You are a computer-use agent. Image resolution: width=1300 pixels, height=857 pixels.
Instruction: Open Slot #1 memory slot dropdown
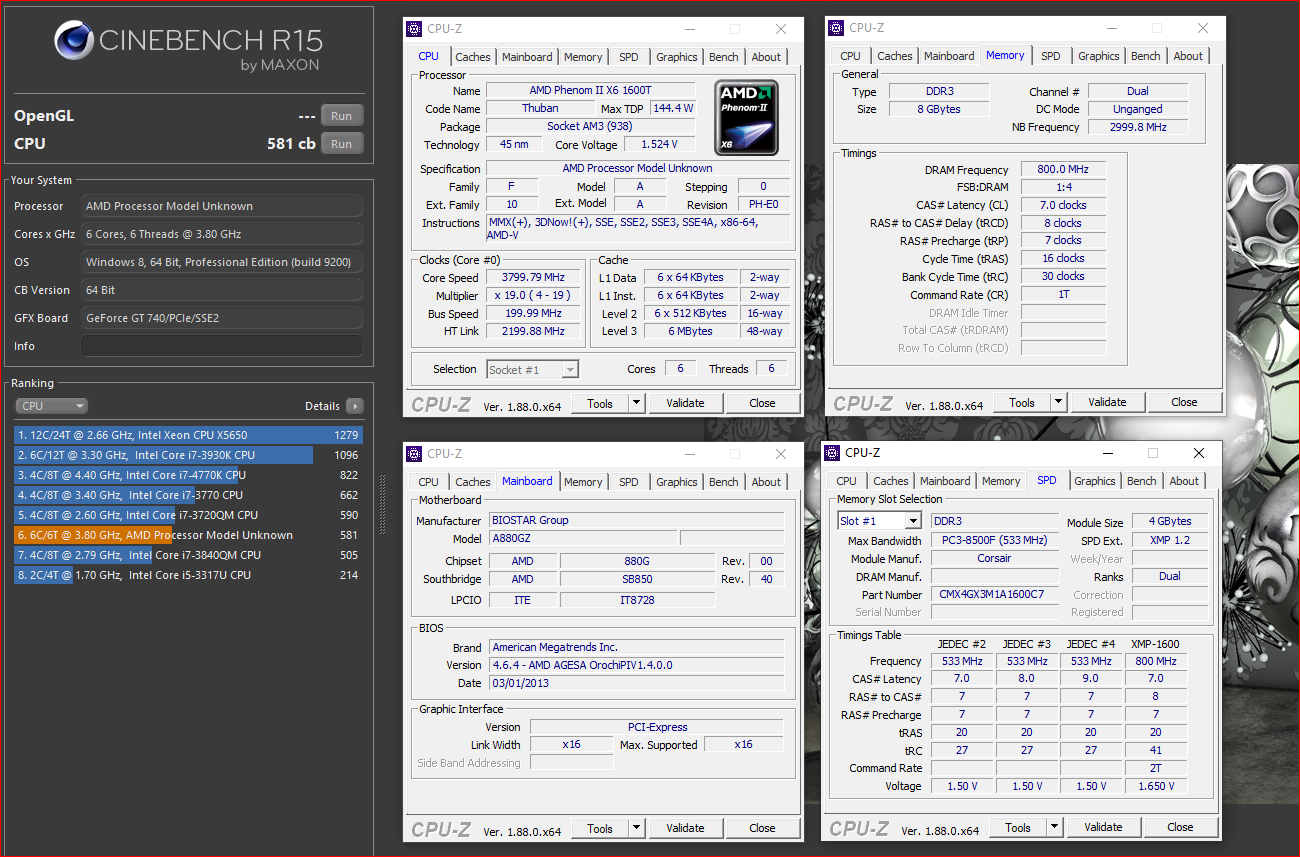point(879,521)
